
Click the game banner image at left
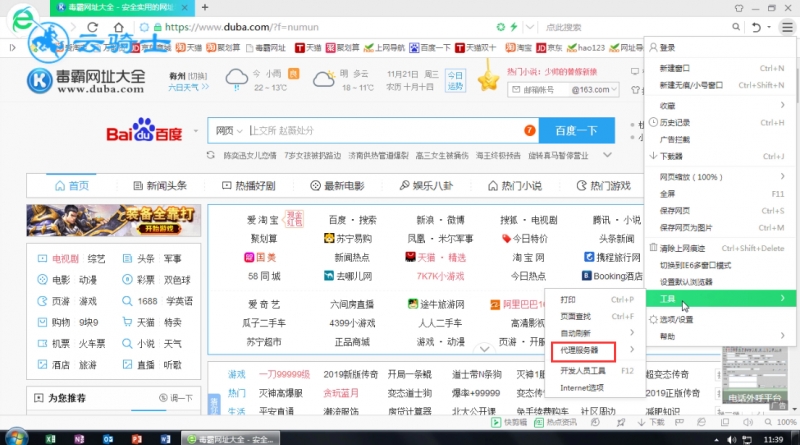pyautogui.click(x=113, y=220)
